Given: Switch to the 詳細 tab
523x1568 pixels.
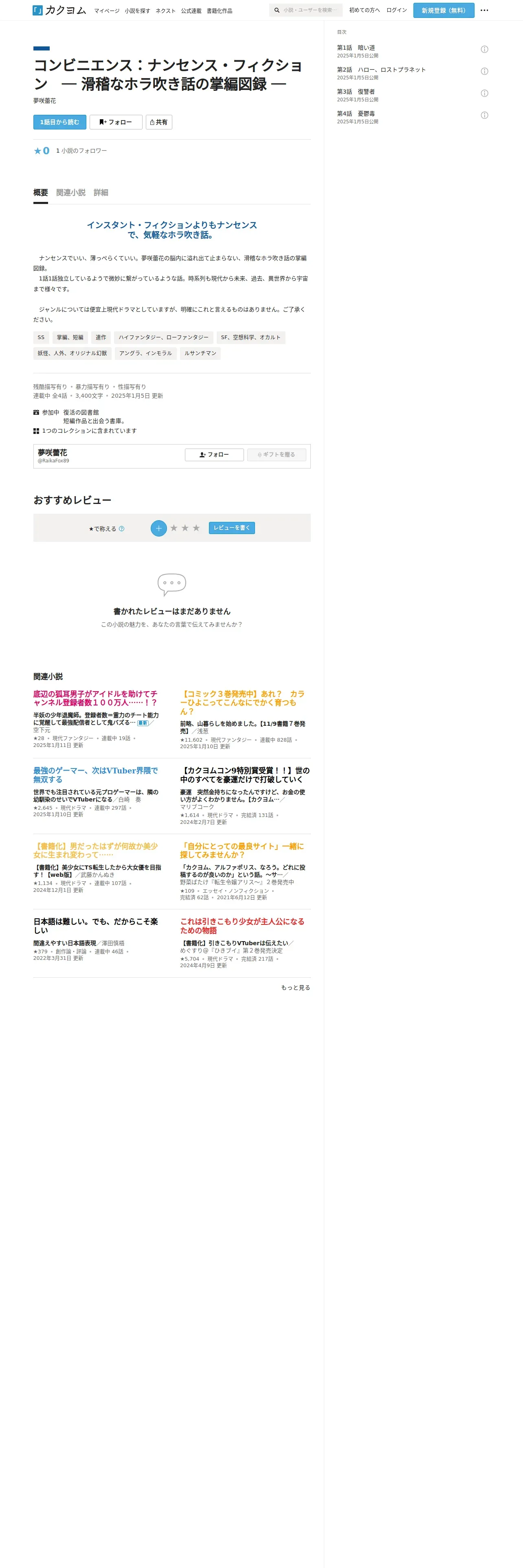Looking at the screenshot, I should click(101, 193).
